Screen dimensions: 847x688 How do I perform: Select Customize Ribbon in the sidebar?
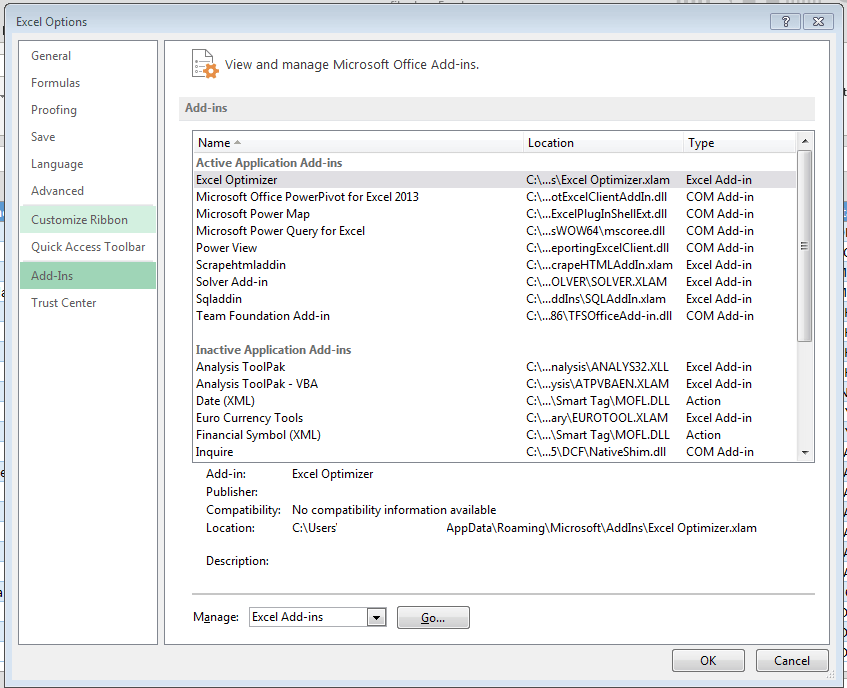(88, 220)
